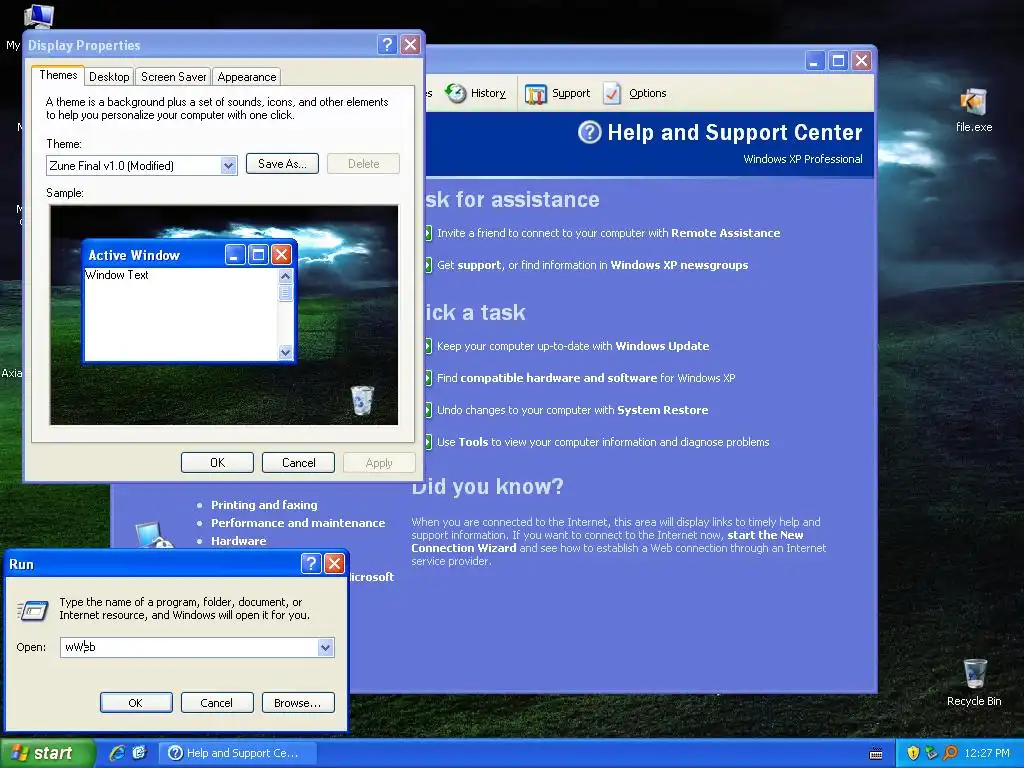Click the second quick launch icon
1024x768 pixels.
click(140, 753)
